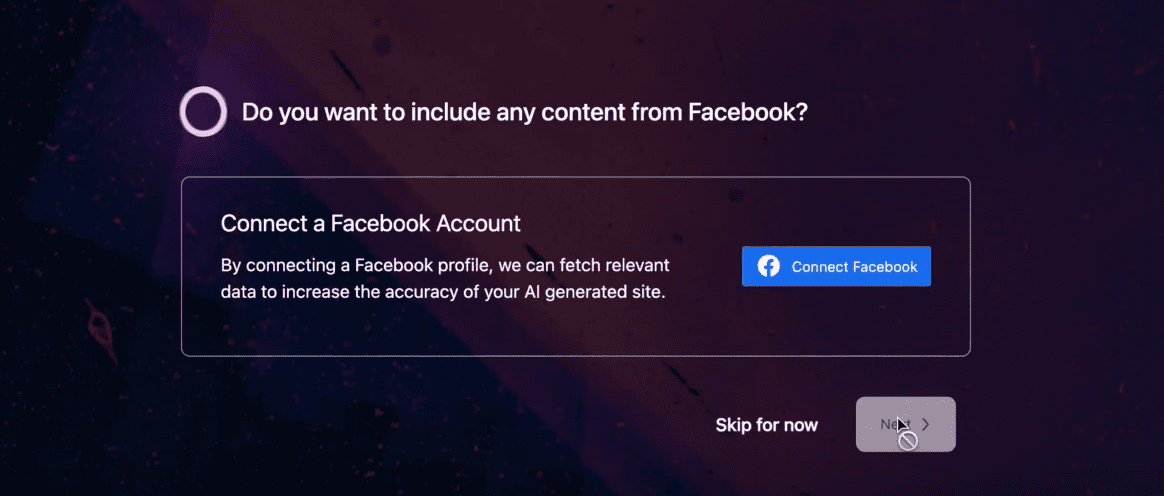
Task: Click the word "Facebook?" in the heading
Action: point(748,113)
